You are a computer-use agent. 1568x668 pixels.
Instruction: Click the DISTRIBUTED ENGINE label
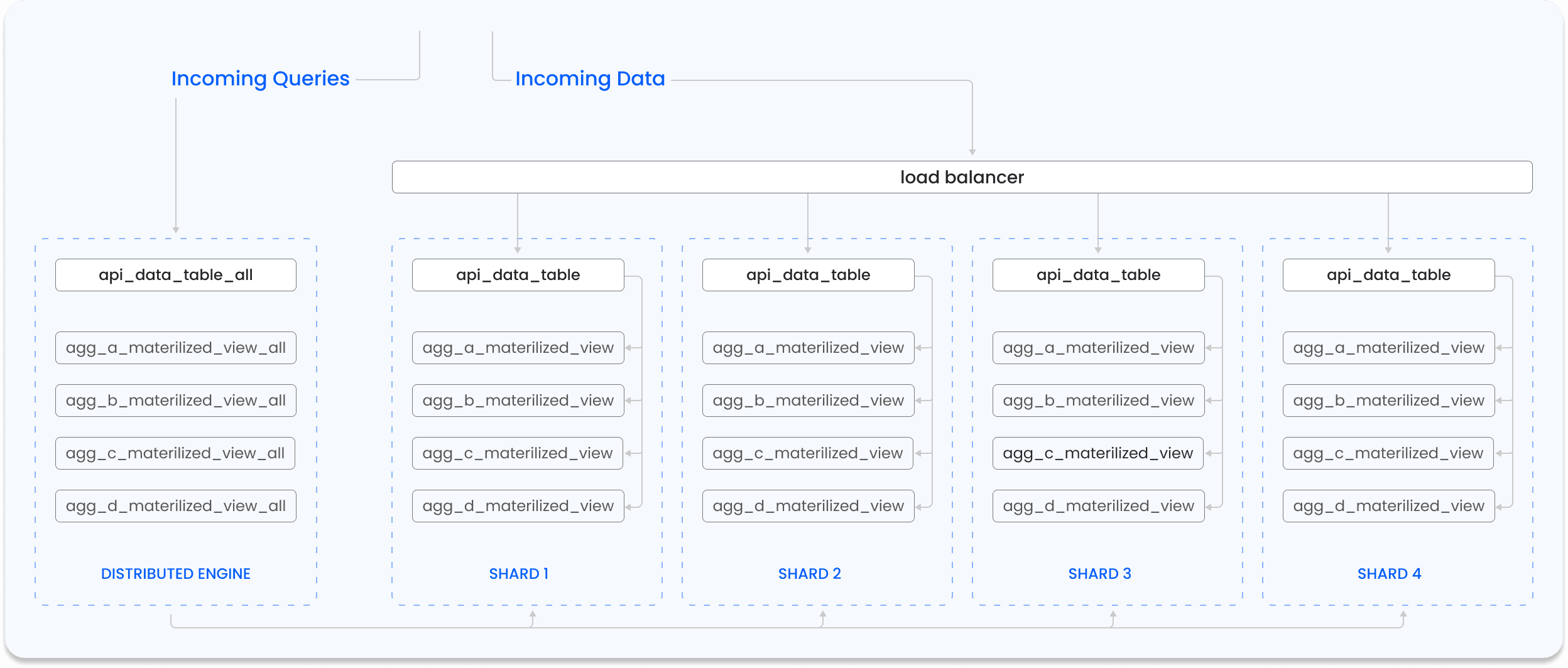pyautogui.click(x=175, y=574)
